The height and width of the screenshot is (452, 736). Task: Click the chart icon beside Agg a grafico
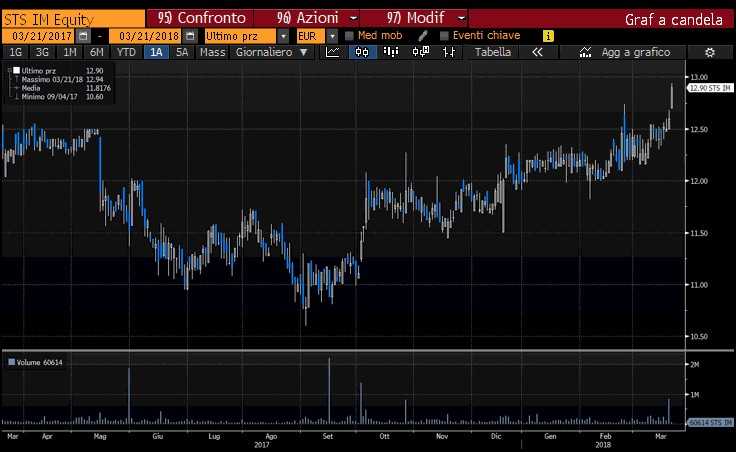pyautogui.click(x=585, y=52)
